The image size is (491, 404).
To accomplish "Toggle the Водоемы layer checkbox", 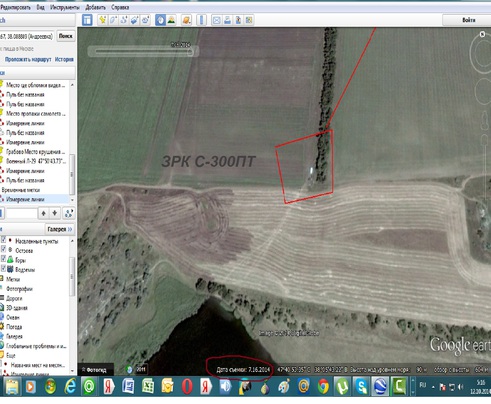I will 3,268.
